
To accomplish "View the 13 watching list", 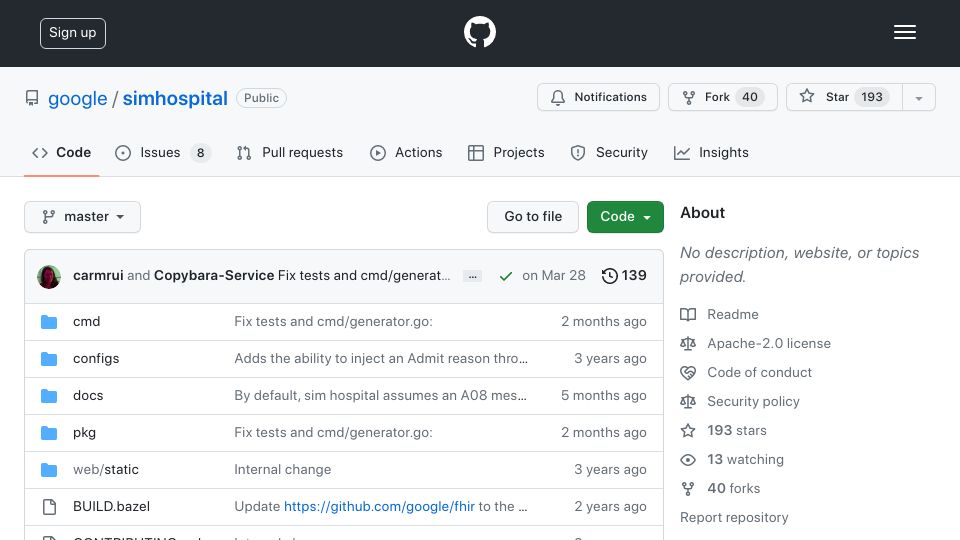I will 745,459.
